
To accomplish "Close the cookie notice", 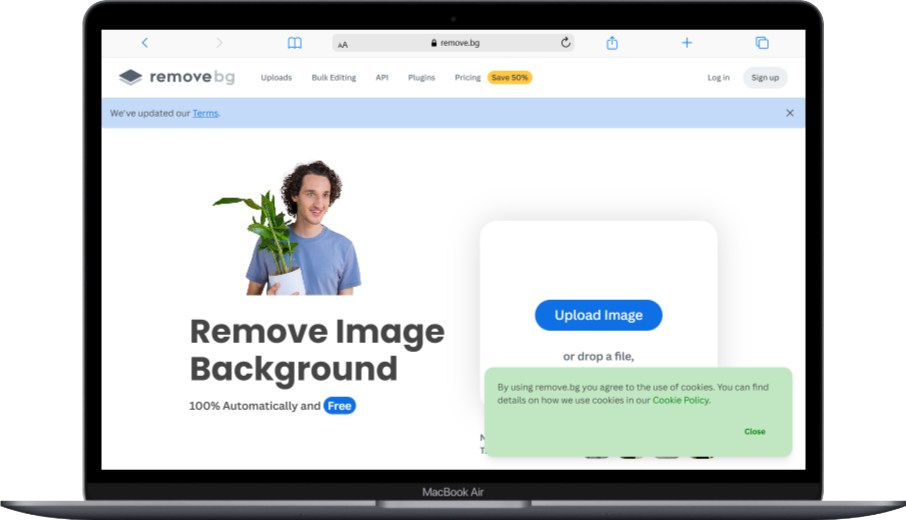I will 755,432.
